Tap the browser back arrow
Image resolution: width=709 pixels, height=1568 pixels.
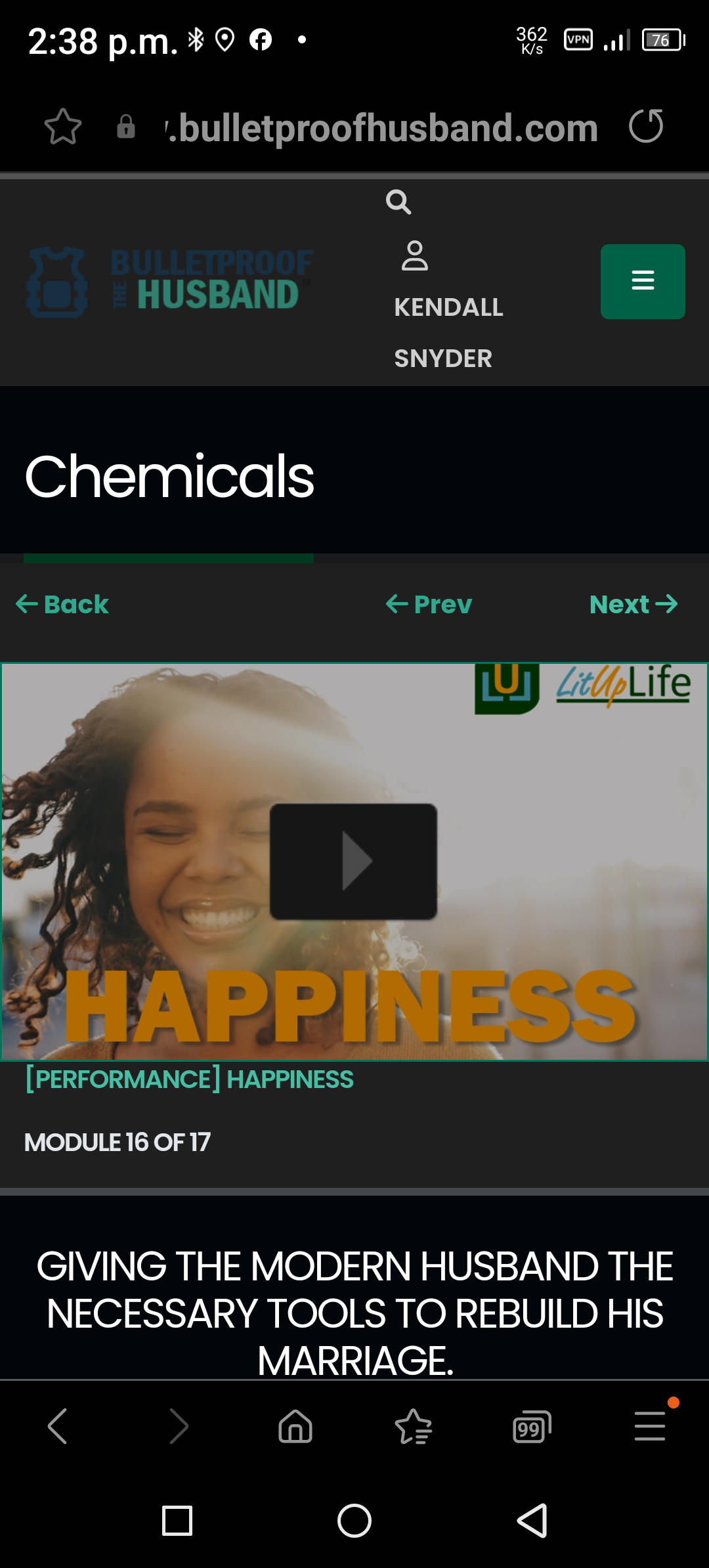[x=58, y=1426]
